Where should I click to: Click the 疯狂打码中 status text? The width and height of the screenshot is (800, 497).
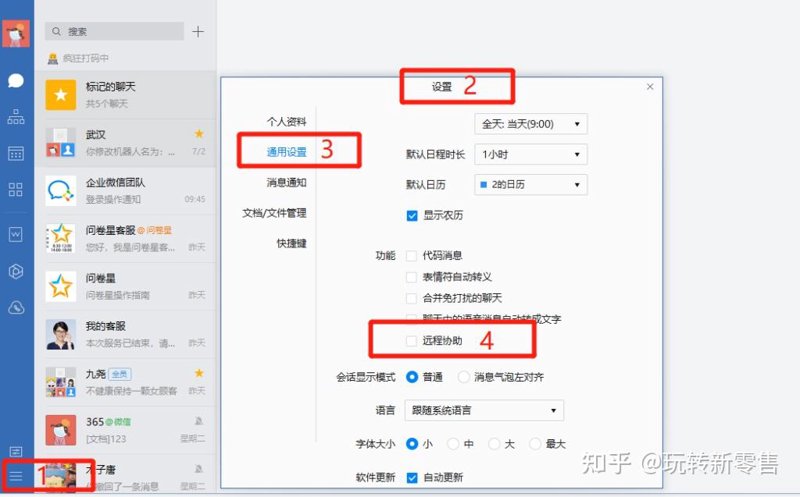coord(86,59)
